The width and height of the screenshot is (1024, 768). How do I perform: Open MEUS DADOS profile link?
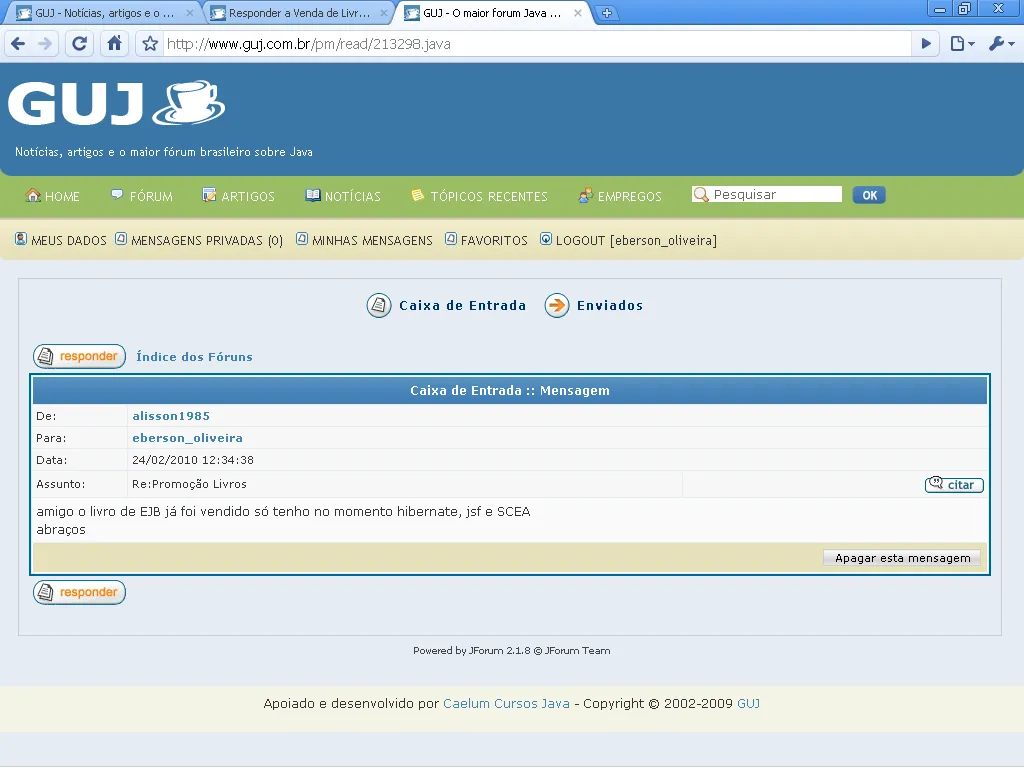click(69, 241)
